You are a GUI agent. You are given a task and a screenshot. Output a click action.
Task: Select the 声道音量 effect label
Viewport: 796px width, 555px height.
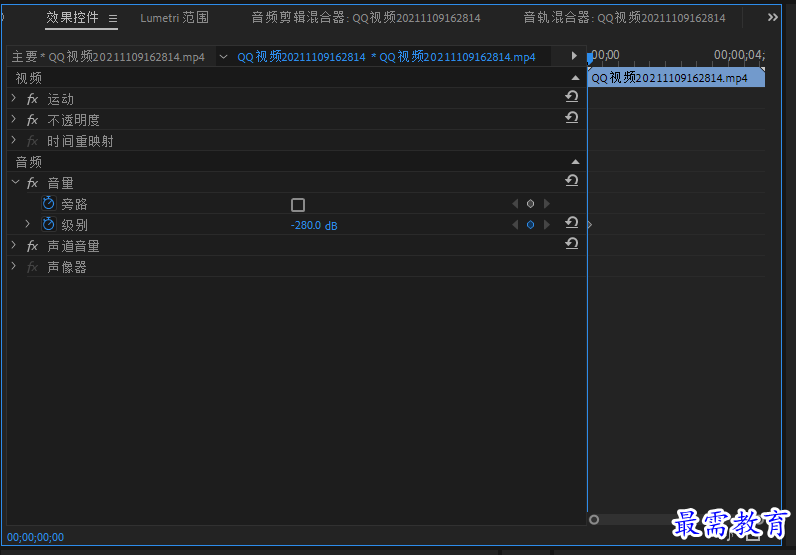pos(73,246)
